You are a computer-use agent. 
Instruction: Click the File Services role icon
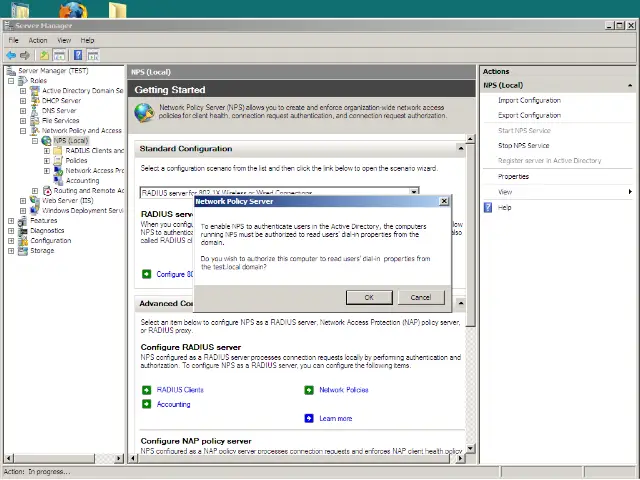35,120
